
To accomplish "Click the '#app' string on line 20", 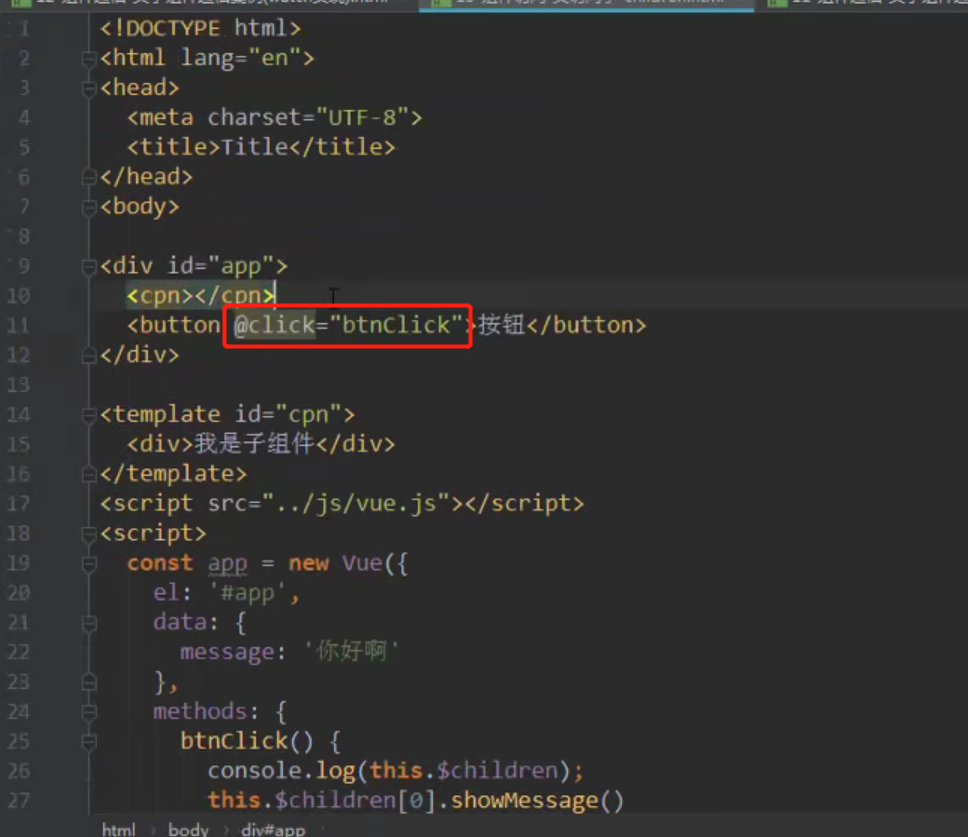I will (x=248, y=593).
